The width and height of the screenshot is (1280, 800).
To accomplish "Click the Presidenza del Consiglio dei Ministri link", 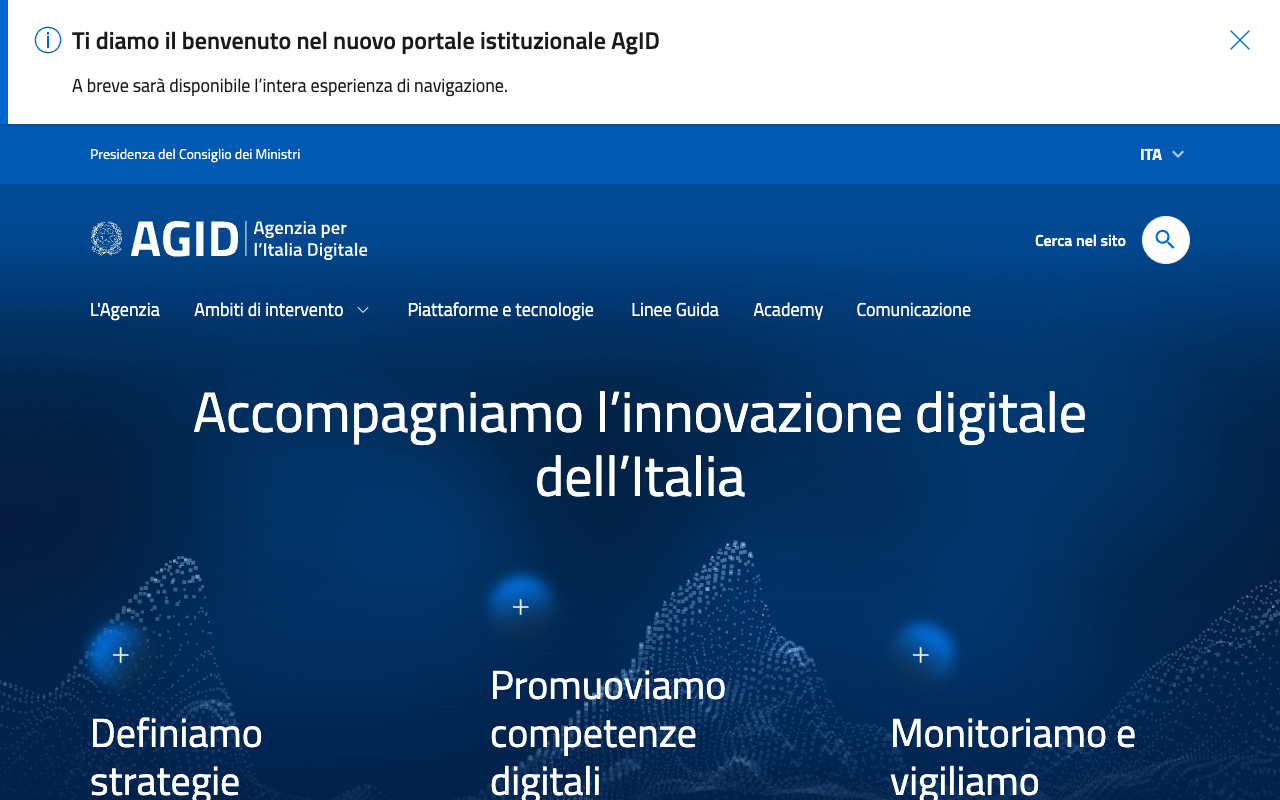I will (x=195, y=154).
